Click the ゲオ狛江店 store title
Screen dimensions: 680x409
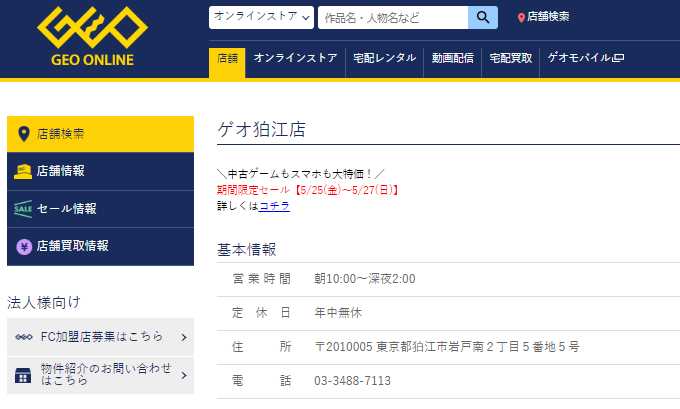coord(262,129)
